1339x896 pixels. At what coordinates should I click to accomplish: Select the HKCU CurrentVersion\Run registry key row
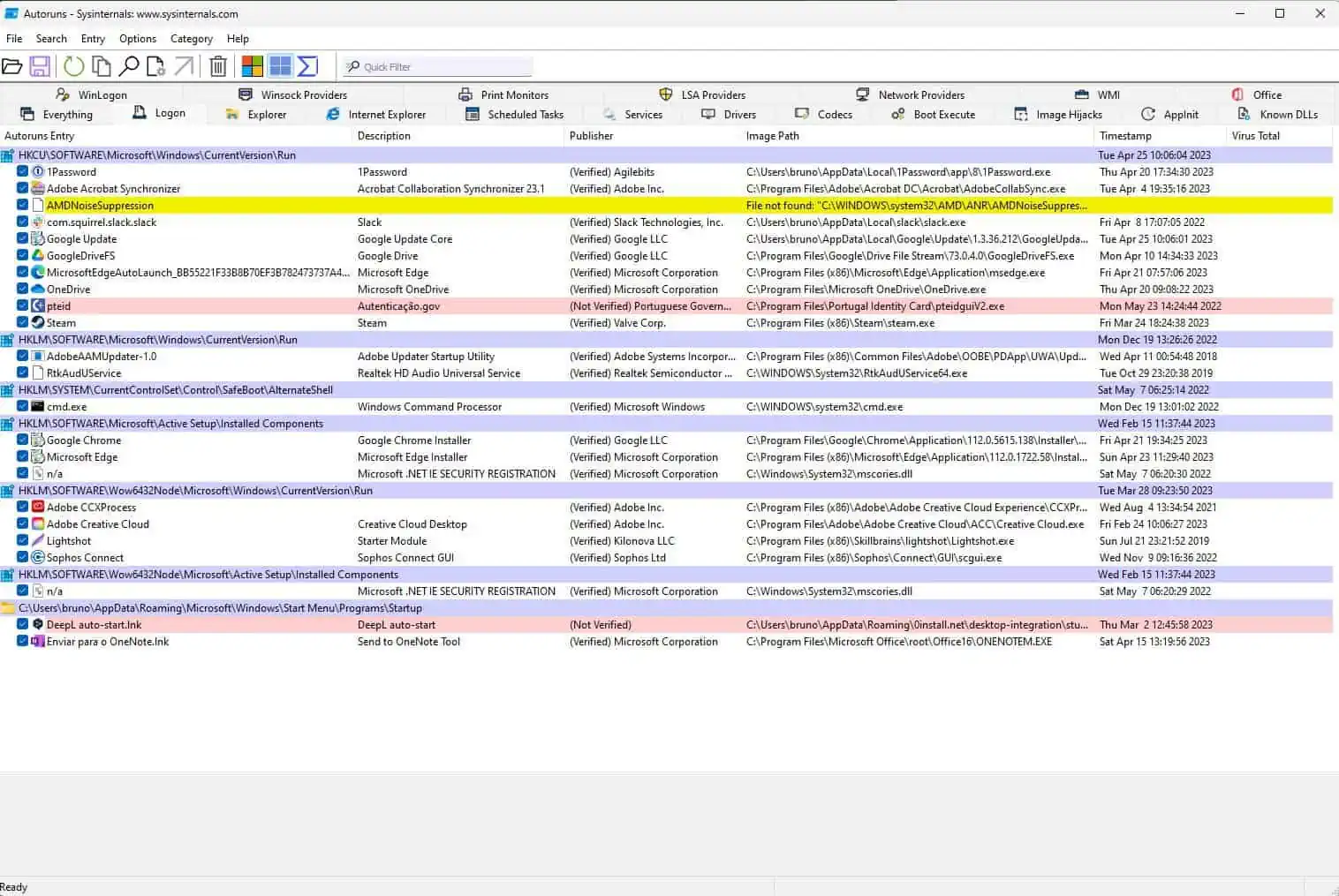pos(667,154)
